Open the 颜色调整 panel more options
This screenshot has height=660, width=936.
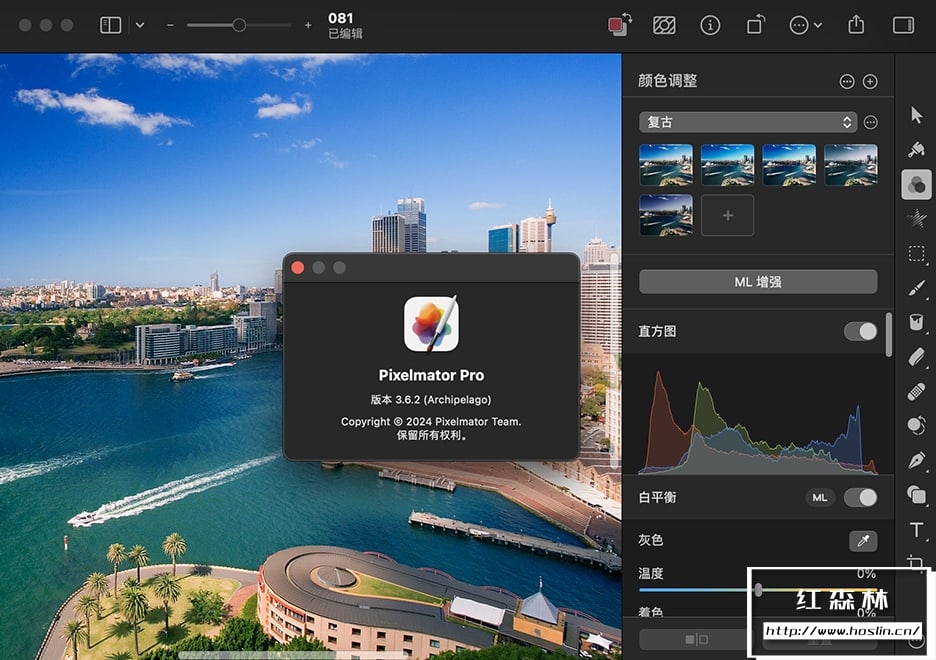tap(846, 81)
